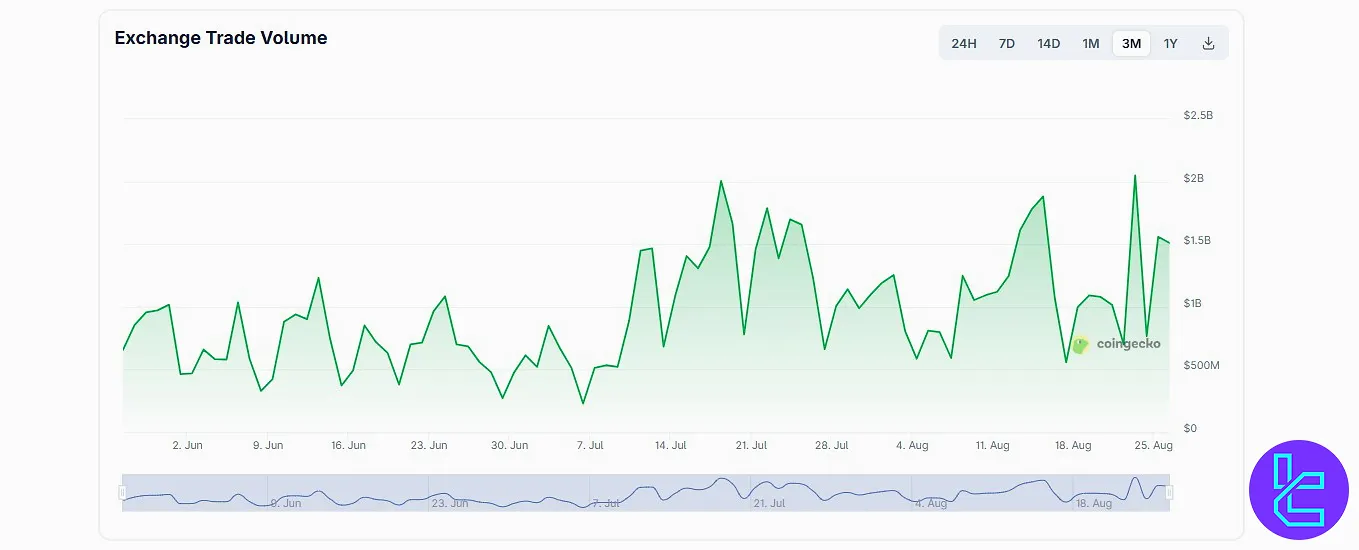
Task: Click the $2B axis label
Action: (x=1194, y=178)
